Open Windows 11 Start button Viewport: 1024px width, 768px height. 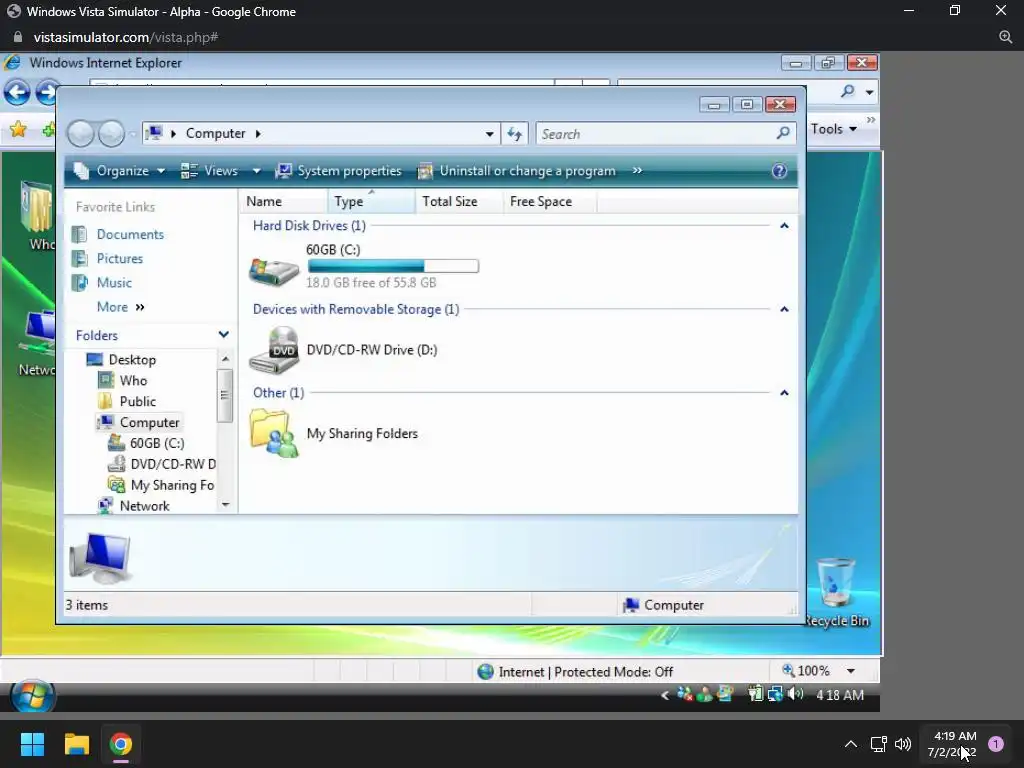tap(32, 744)
